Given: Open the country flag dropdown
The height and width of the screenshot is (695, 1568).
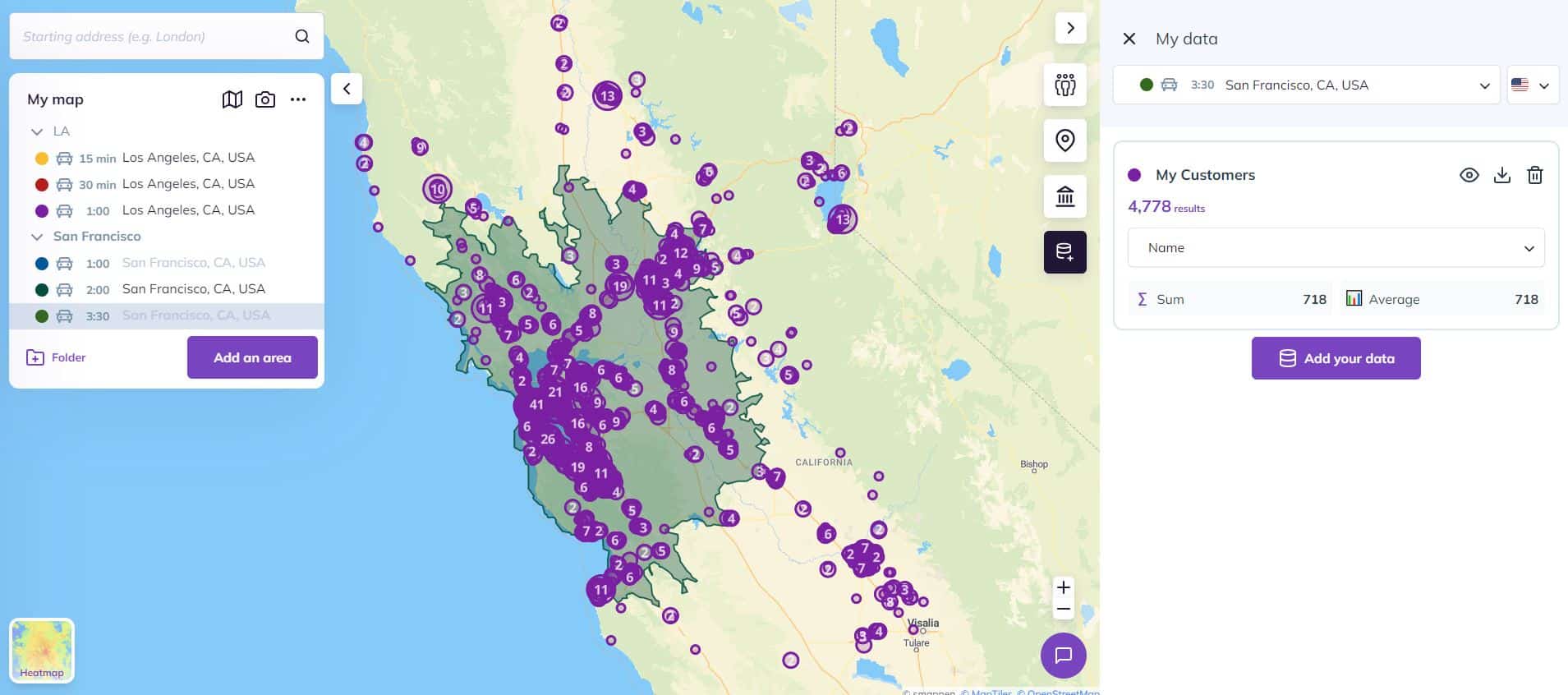Looking at the screenshot, I should [1532, 85].
